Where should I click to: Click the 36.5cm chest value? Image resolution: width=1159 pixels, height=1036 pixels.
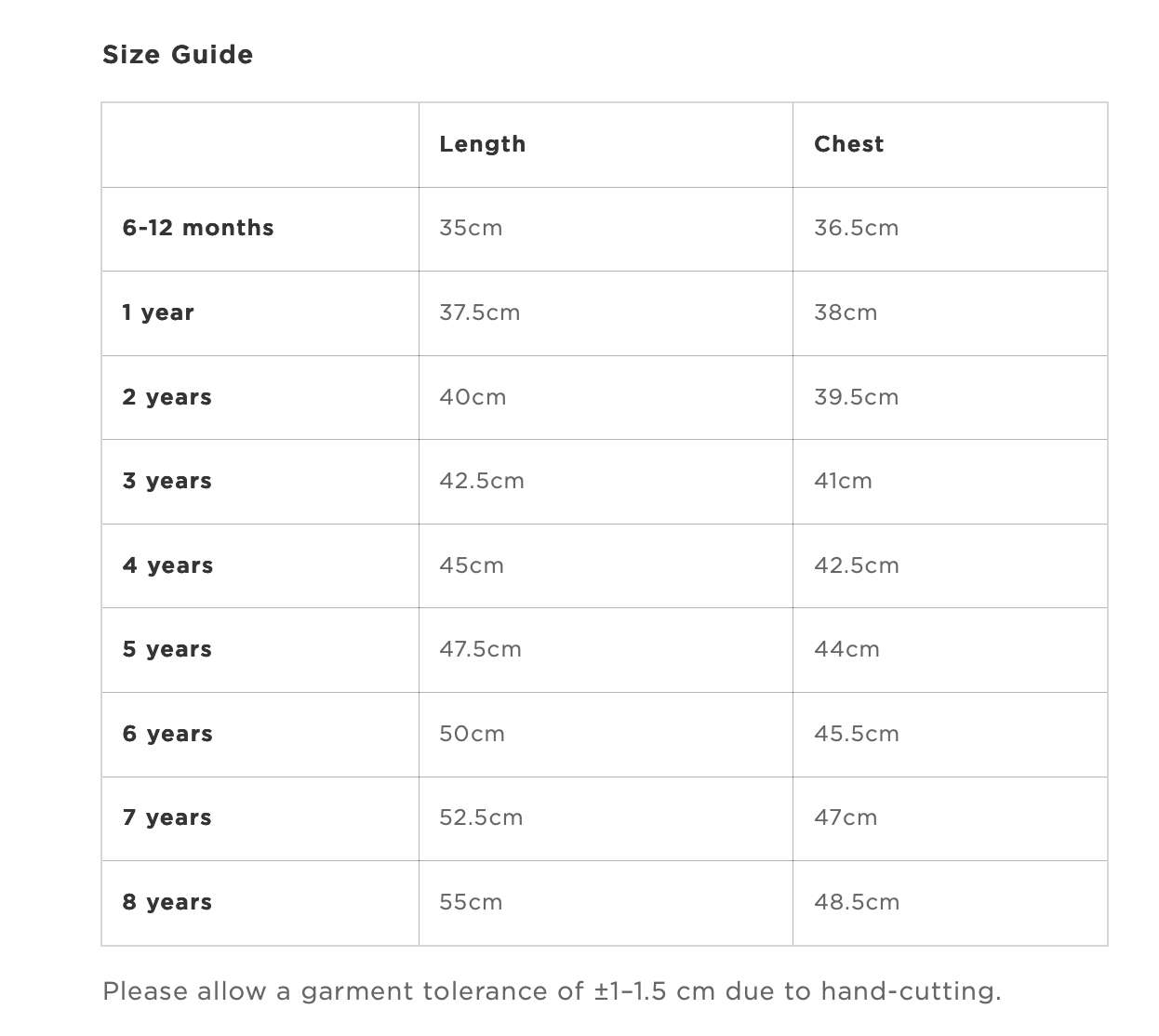856,228
